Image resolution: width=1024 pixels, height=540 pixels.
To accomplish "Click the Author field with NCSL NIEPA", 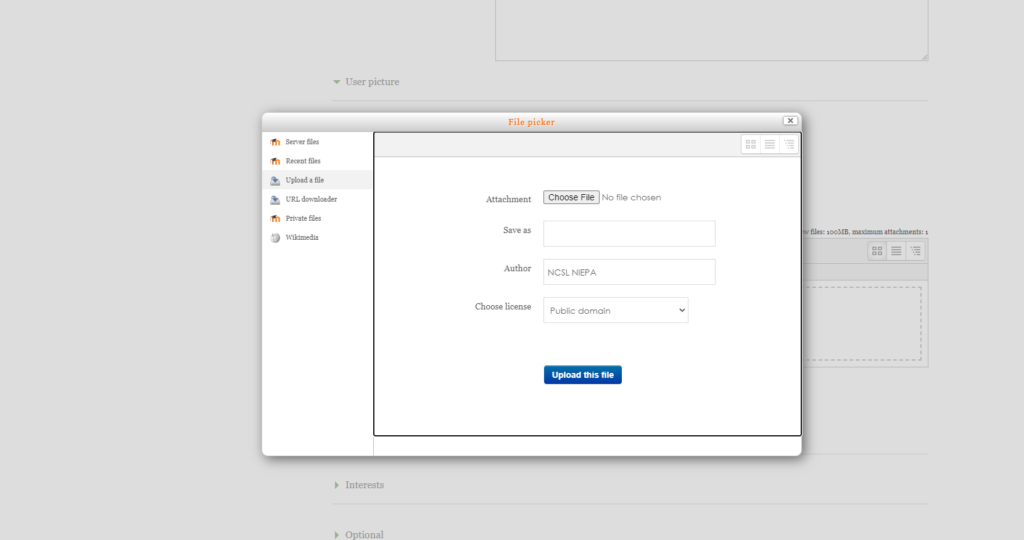I will point(629,272).
